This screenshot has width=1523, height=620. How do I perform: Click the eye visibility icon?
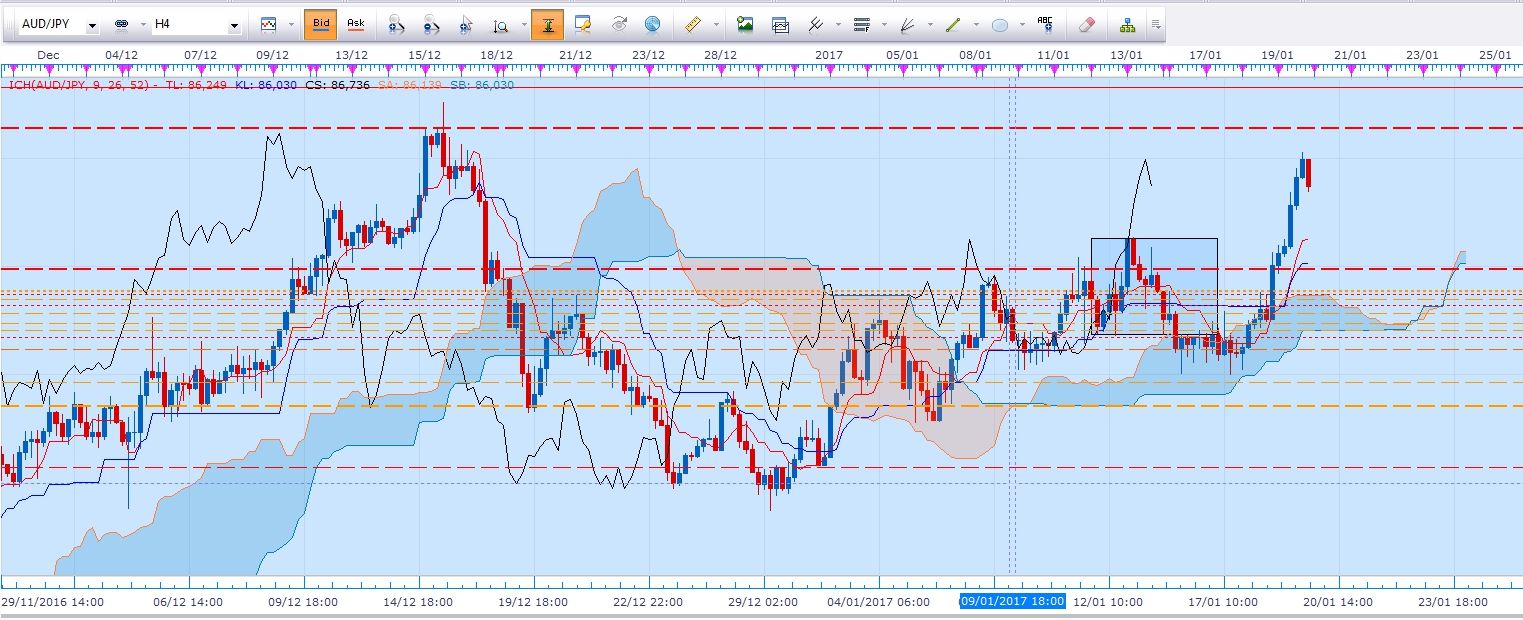pyautogui.click(x=618, y=23)
